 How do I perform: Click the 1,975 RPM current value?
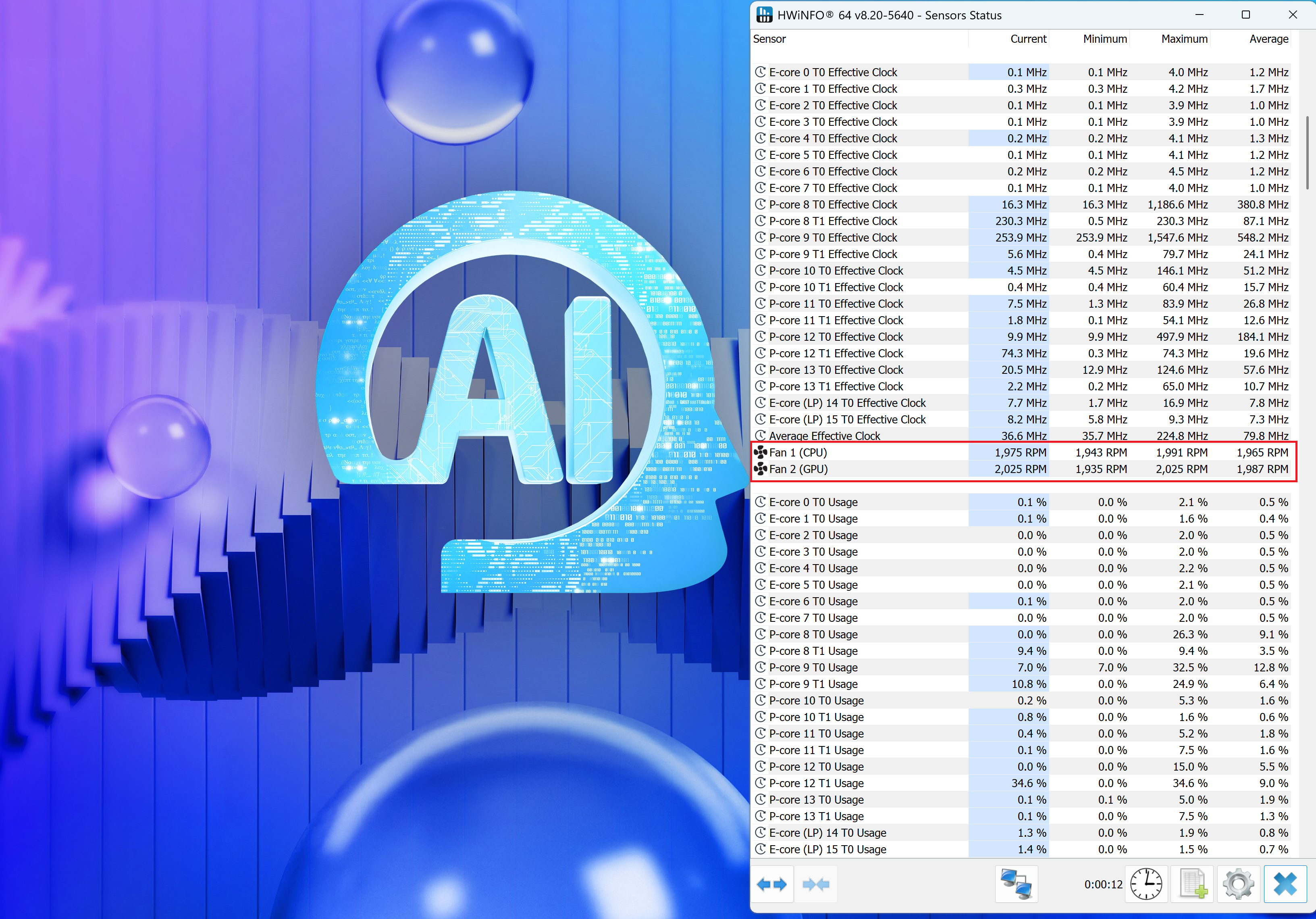[x=1020, y=452]
